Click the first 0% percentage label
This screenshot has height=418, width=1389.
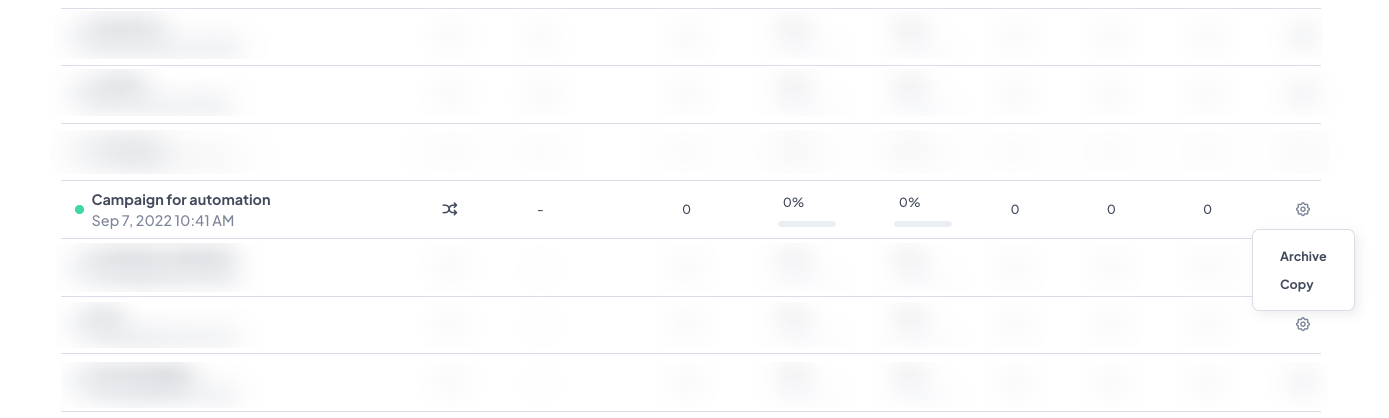793,202
